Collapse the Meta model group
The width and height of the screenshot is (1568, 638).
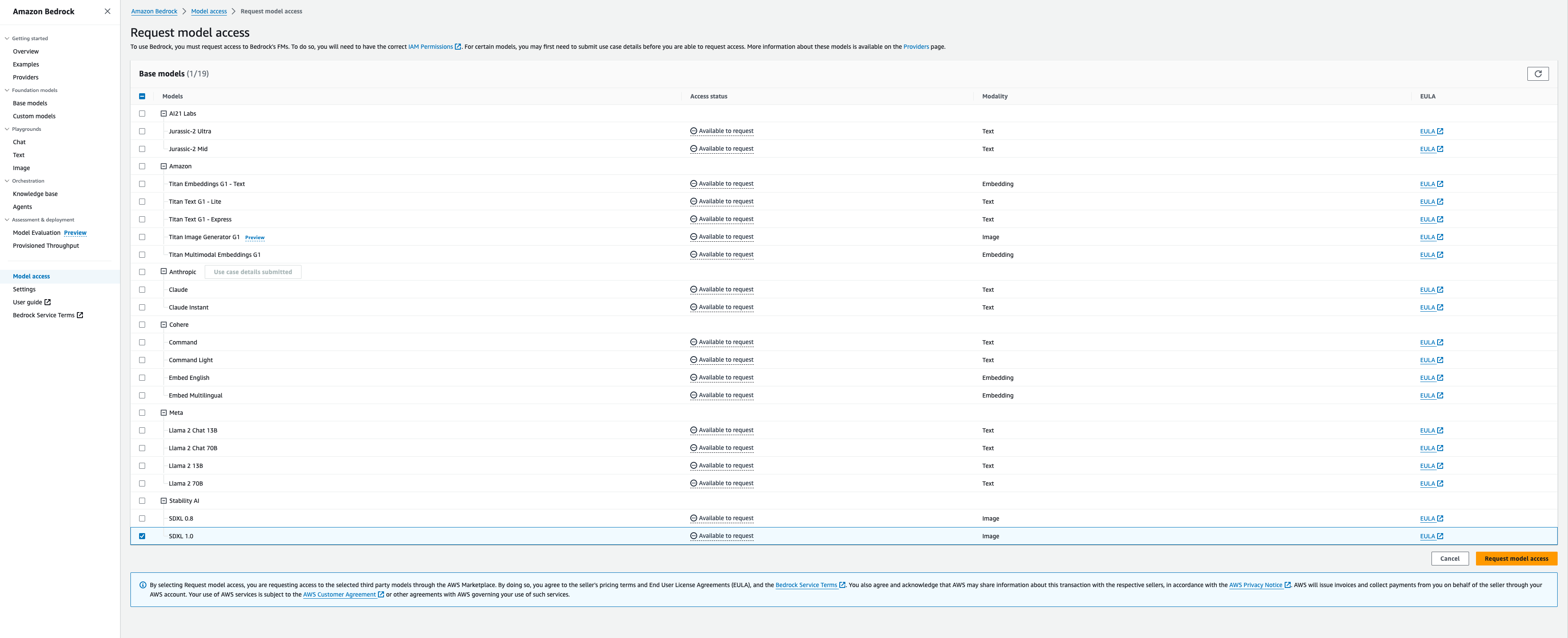[x=164, y=412]
